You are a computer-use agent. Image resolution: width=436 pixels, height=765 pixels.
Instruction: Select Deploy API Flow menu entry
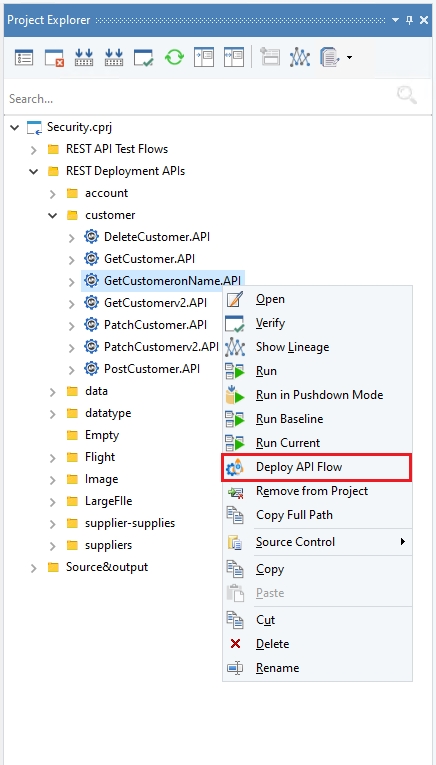(x=317, y=467)
